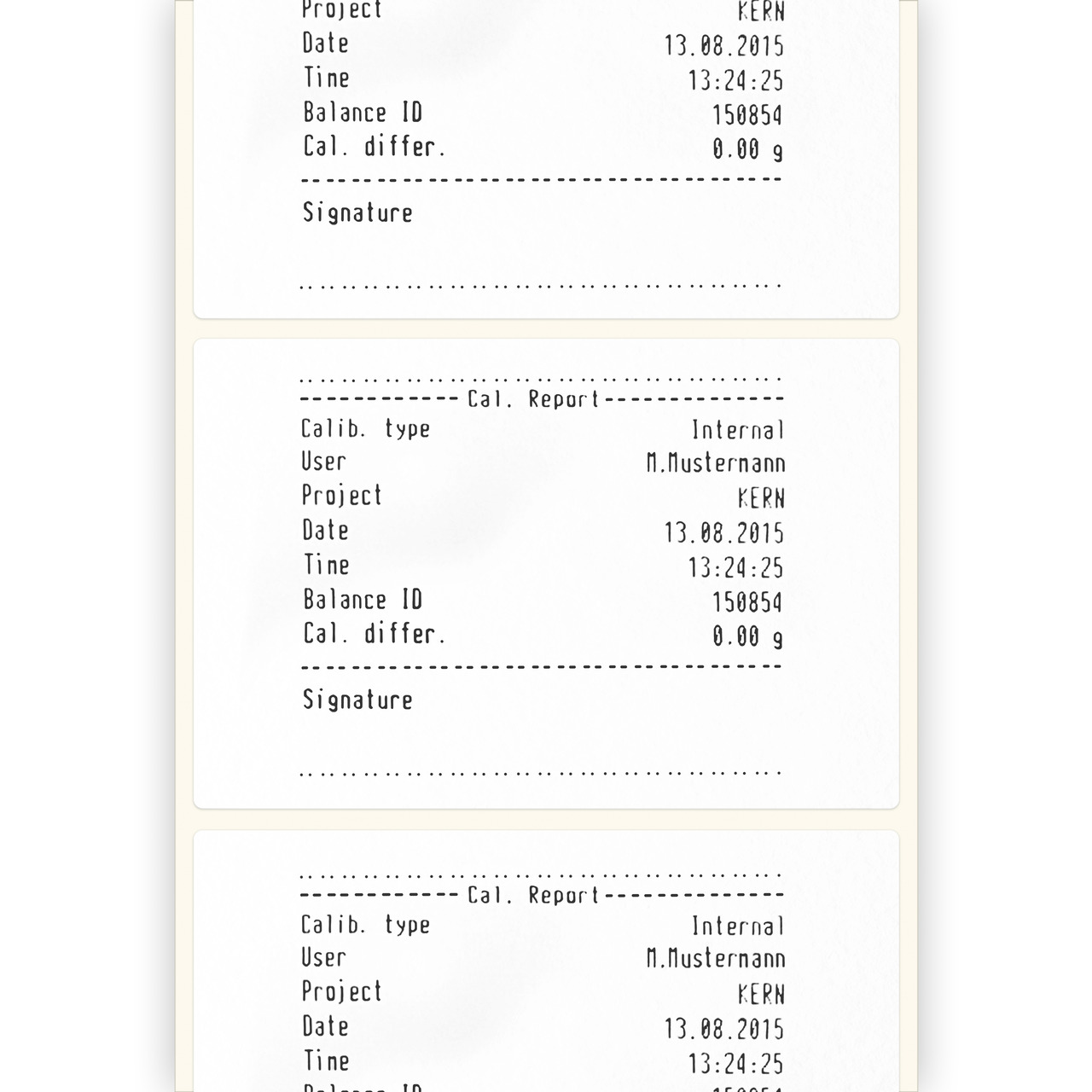Select date 13.08.2015 on the middle label
The width and height of the screenshot is (1092, 1092).
[x=723, y=533]
